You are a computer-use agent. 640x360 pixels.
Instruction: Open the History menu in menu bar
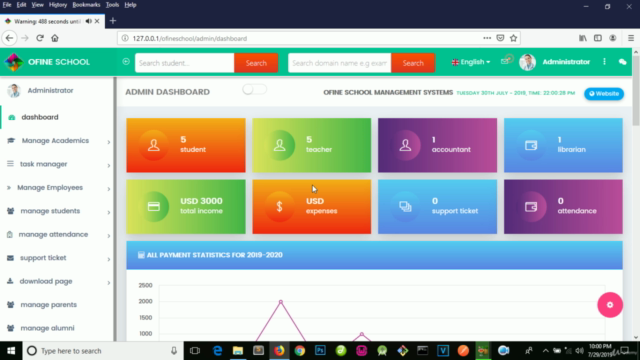pos(58,5)
